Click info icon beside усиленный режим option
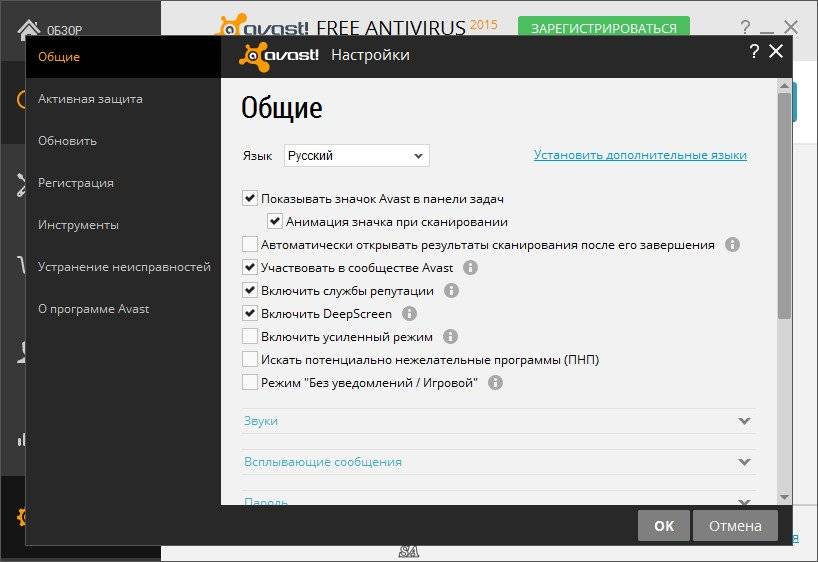Screen dimensions: 818x562 click(x=450, y=337)
